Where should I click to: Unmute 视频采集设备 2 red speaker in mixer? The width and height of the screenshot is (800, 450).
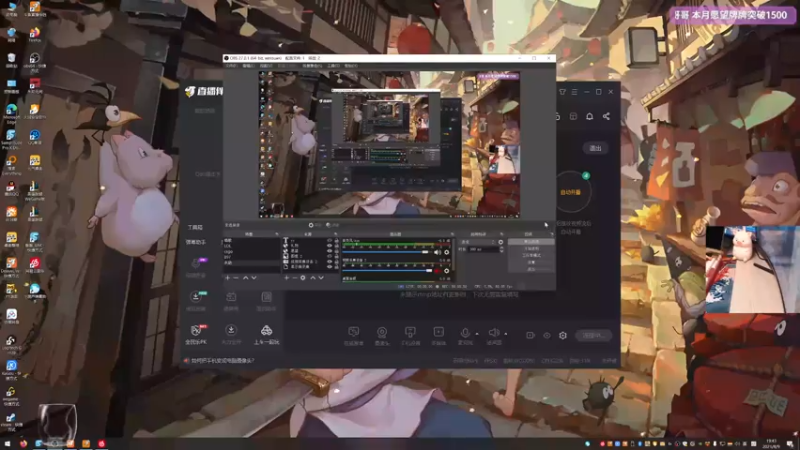437,271
